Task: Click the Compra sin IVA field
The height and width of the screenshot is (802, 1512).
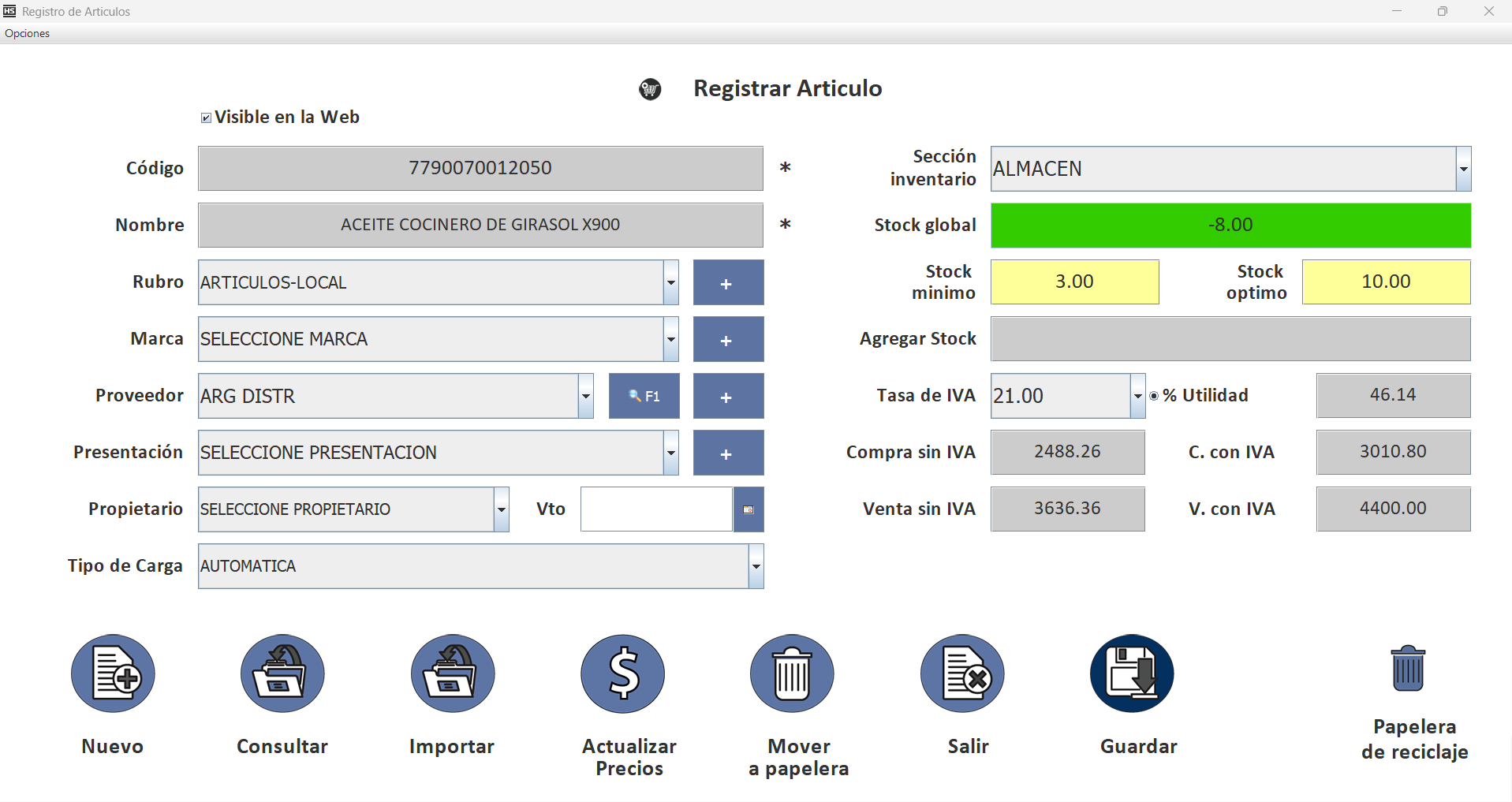Action: [1067, 452]
